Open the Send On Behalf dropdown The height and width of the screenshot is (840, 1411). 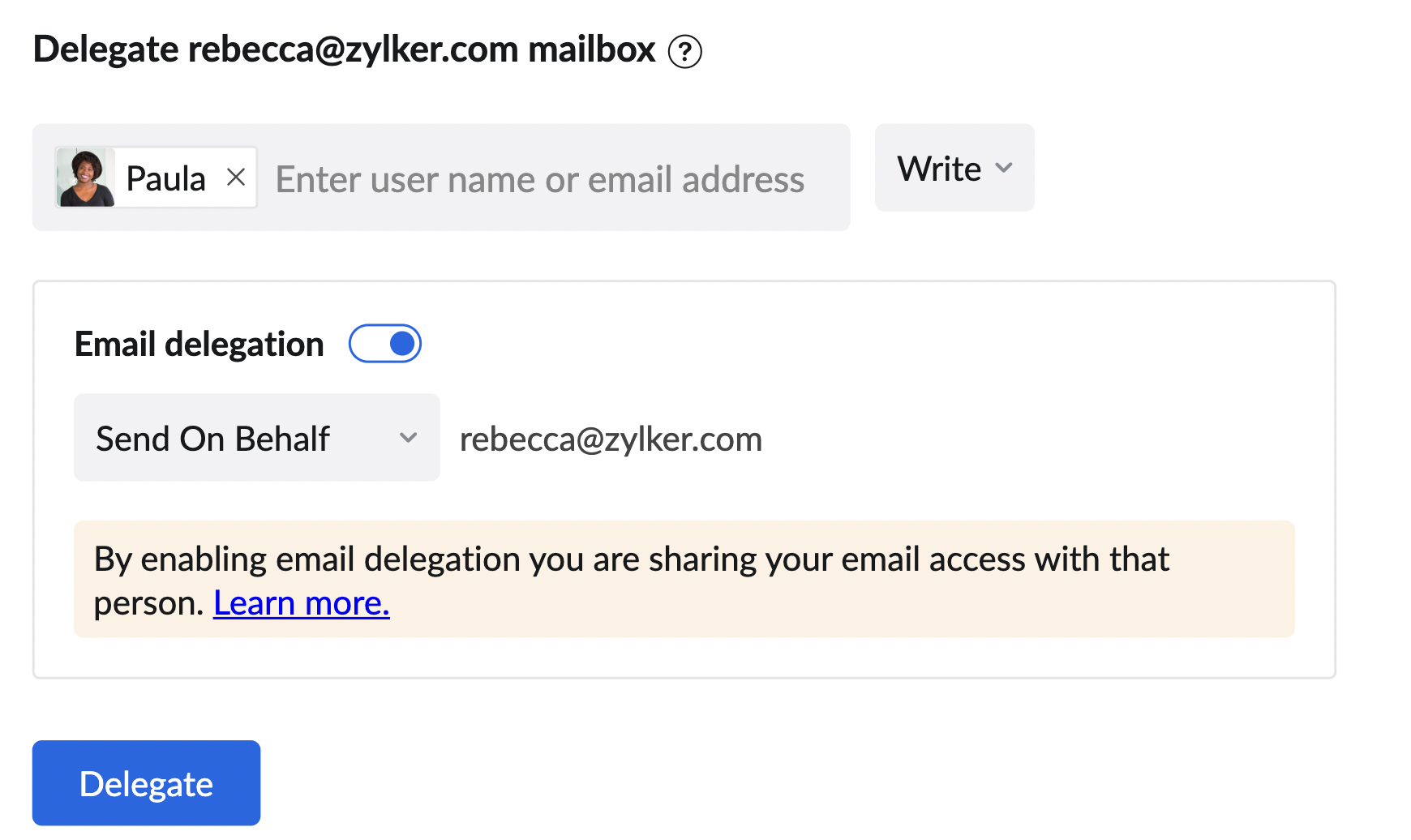(x=256, y=438)
